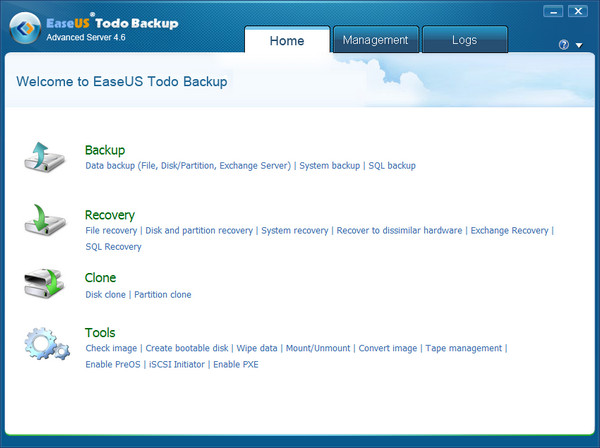Expand the help dropdown arrow
The width and height of the screenshot is (600, 448).
pos(578,45)
